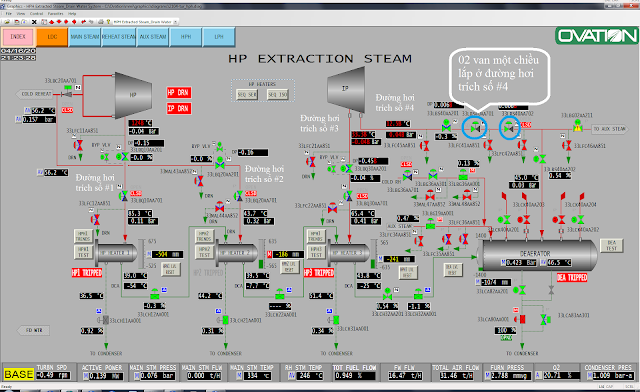Select extraction #1 valve 33LBQ10AA701
This screenshot has height=392, width=640.
pos(123,196)
